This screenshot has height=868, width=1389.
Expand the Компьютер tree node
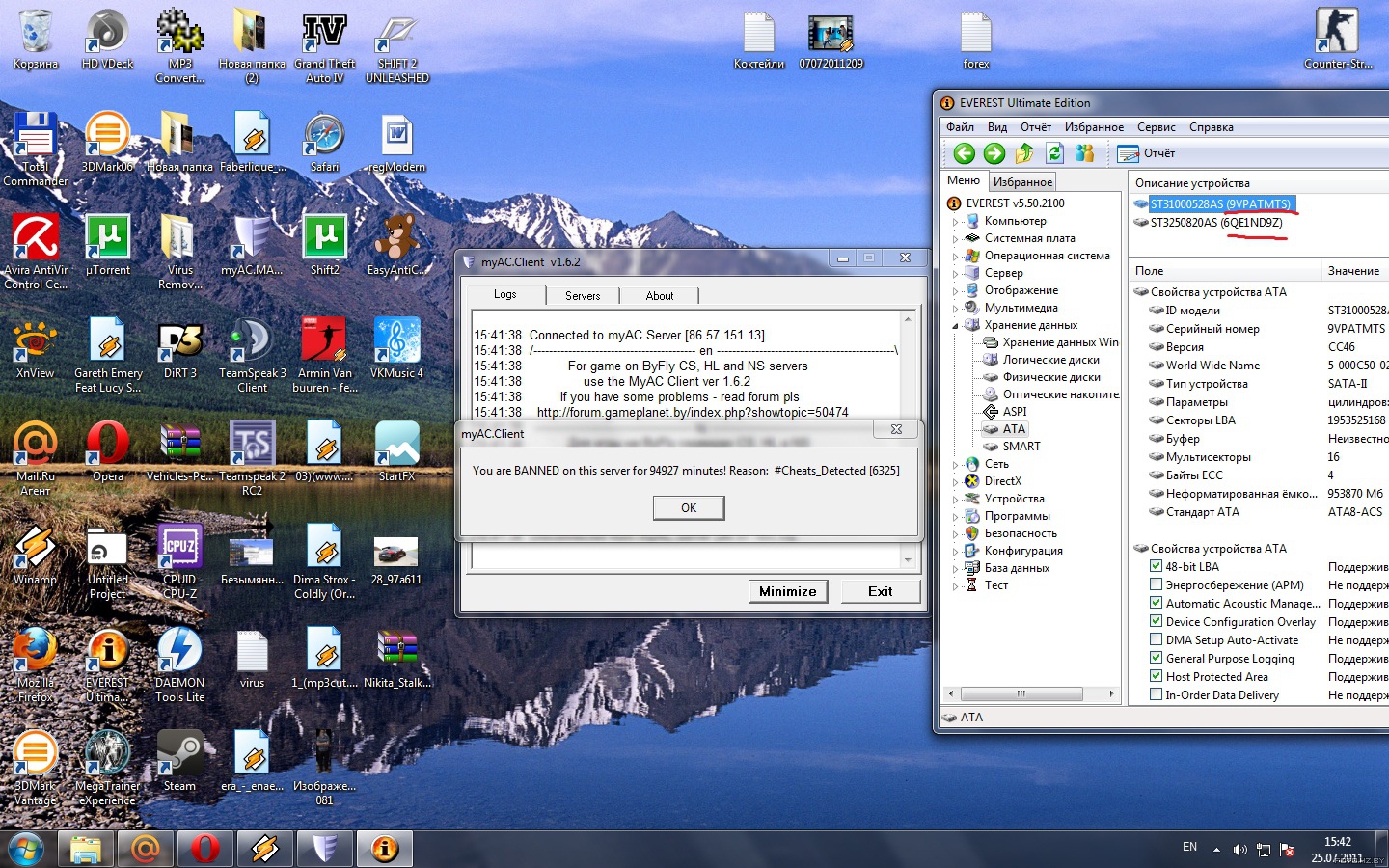(956, 222)
